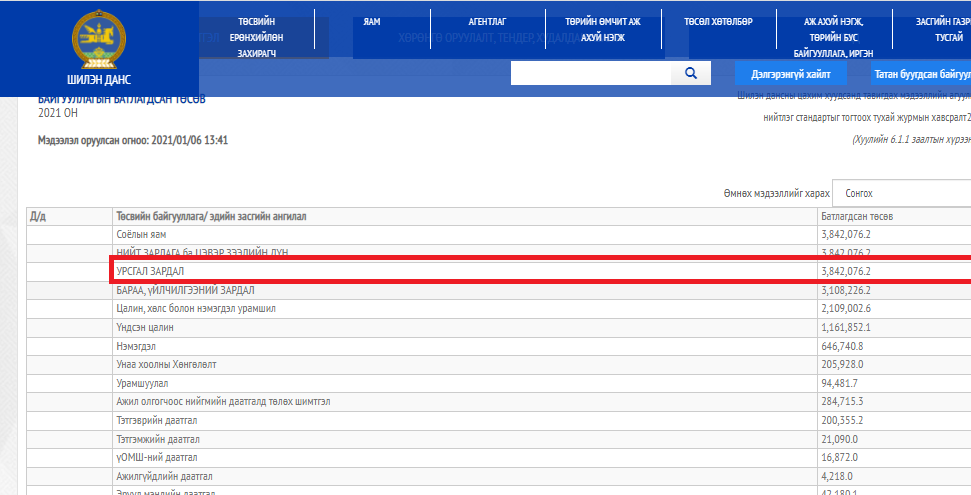971x495 pixels.
Task: Open the Яам menu item
Action: [372, 21]
